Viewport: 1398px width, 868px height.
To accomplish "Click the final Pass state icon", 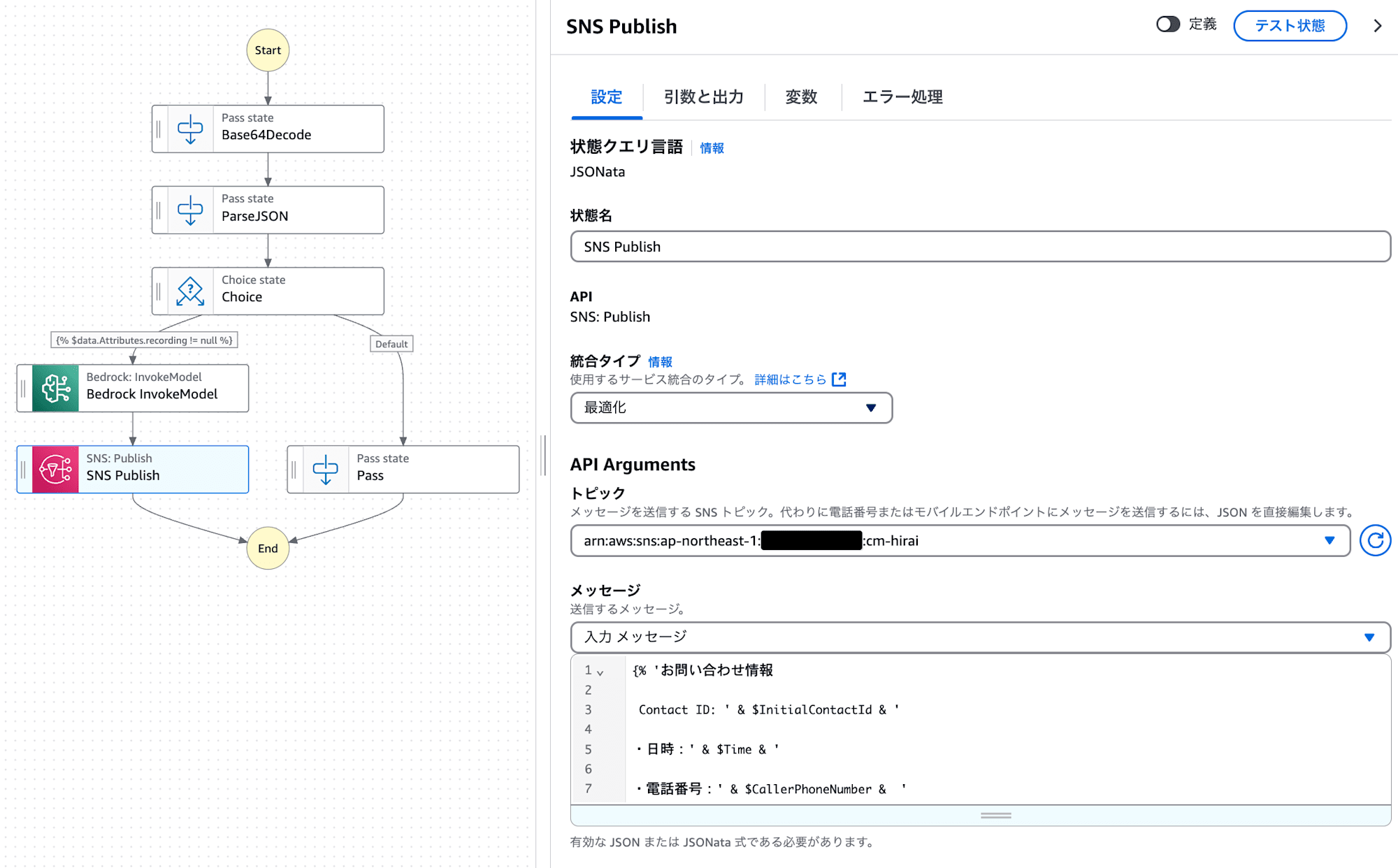I will pos(325,470).
